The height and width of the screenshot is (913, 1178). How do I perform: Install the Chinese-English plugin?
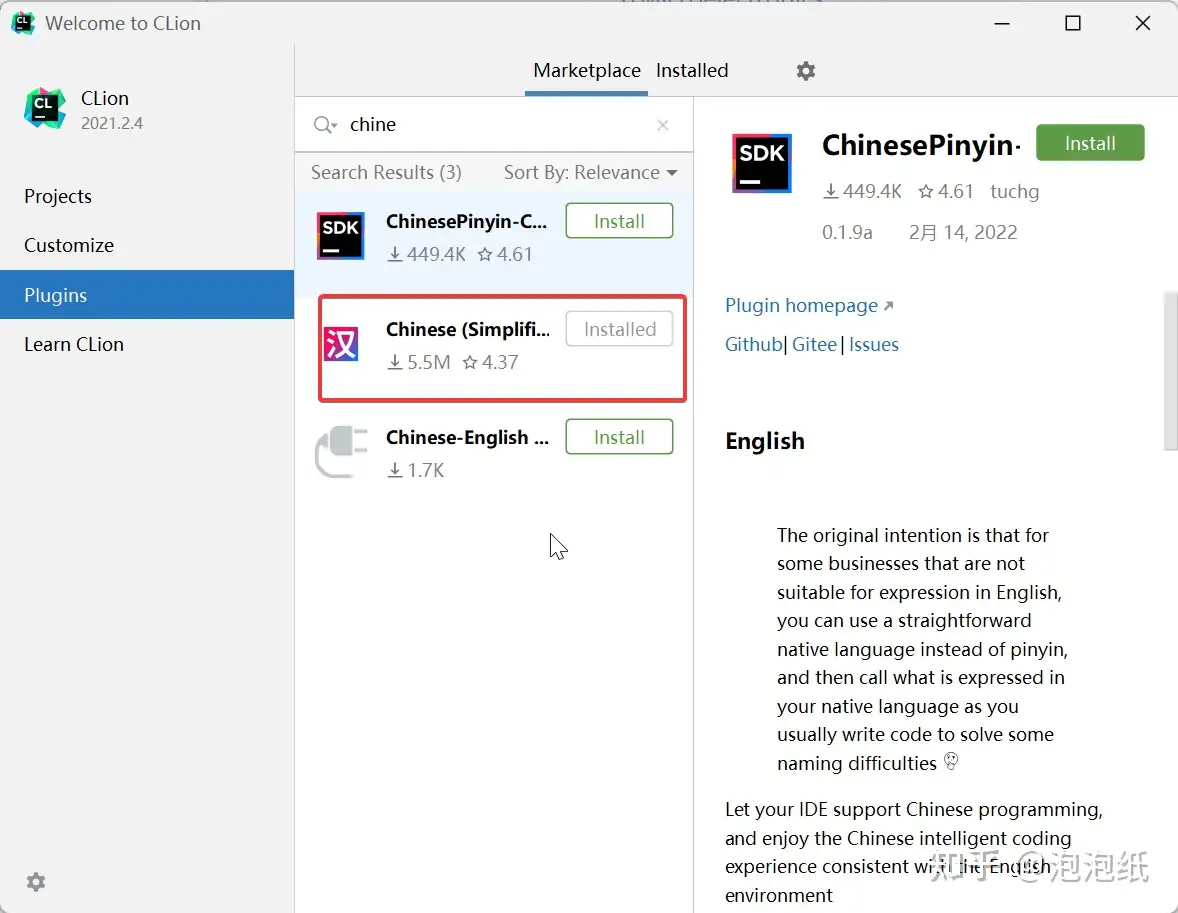pyautogui.click(x=619, y=437)
